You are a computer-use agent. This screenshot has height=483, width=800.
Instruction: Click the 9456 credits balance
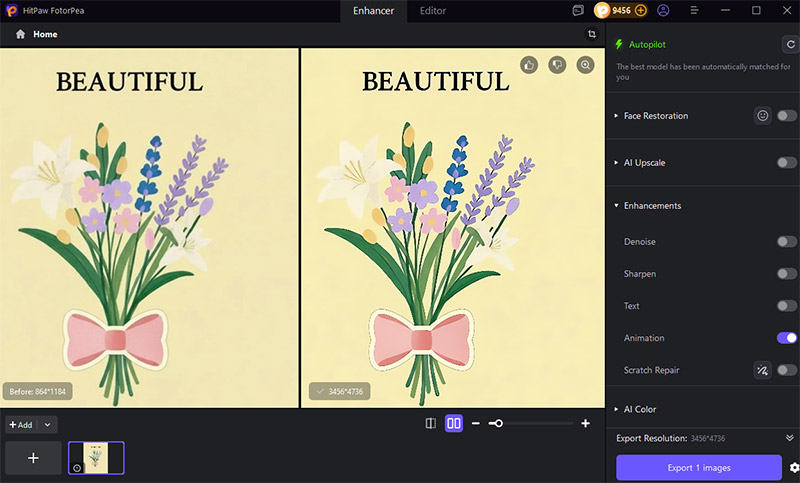coord(621,10)
